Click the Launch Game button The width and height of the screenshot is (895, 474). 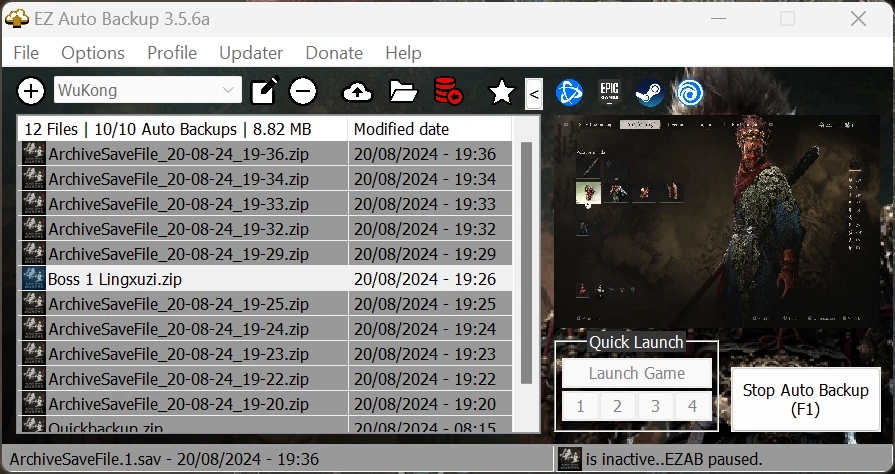pos(636,373)
